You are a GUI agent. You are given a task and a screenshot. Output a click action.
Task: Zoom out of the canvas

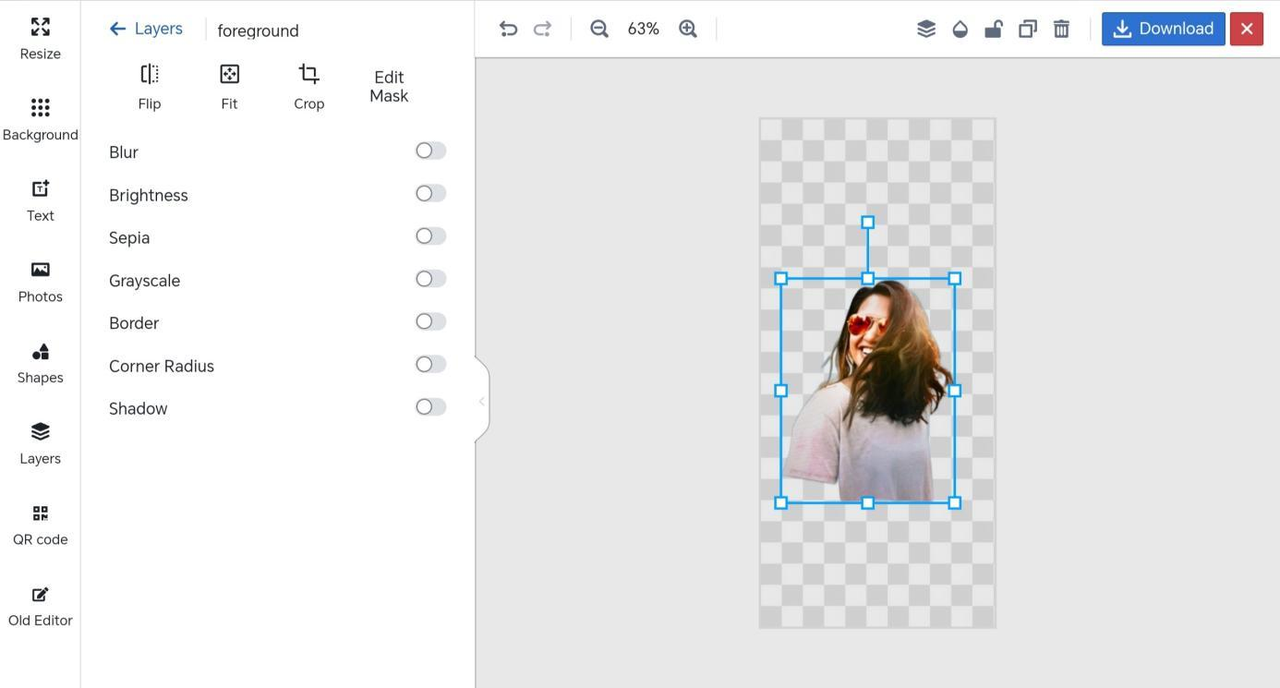tap(599, 29)
